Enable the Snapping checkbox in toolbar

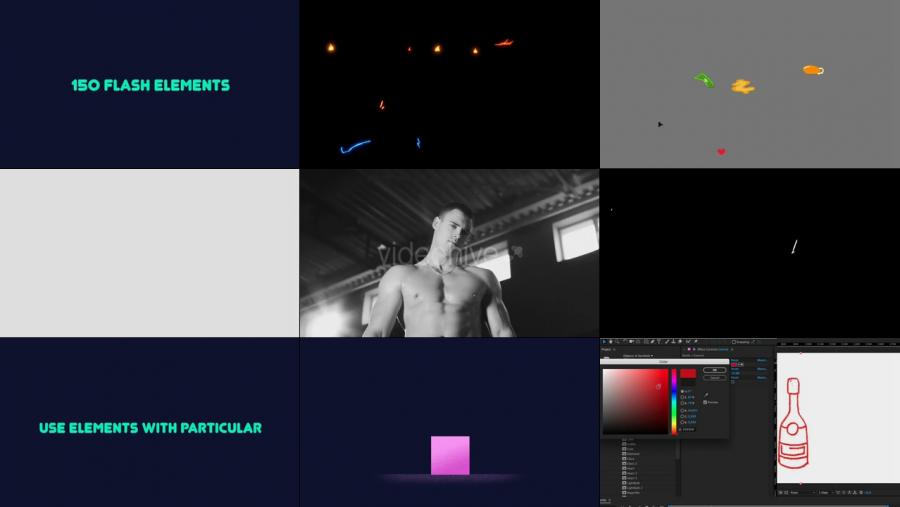(733, 342)
